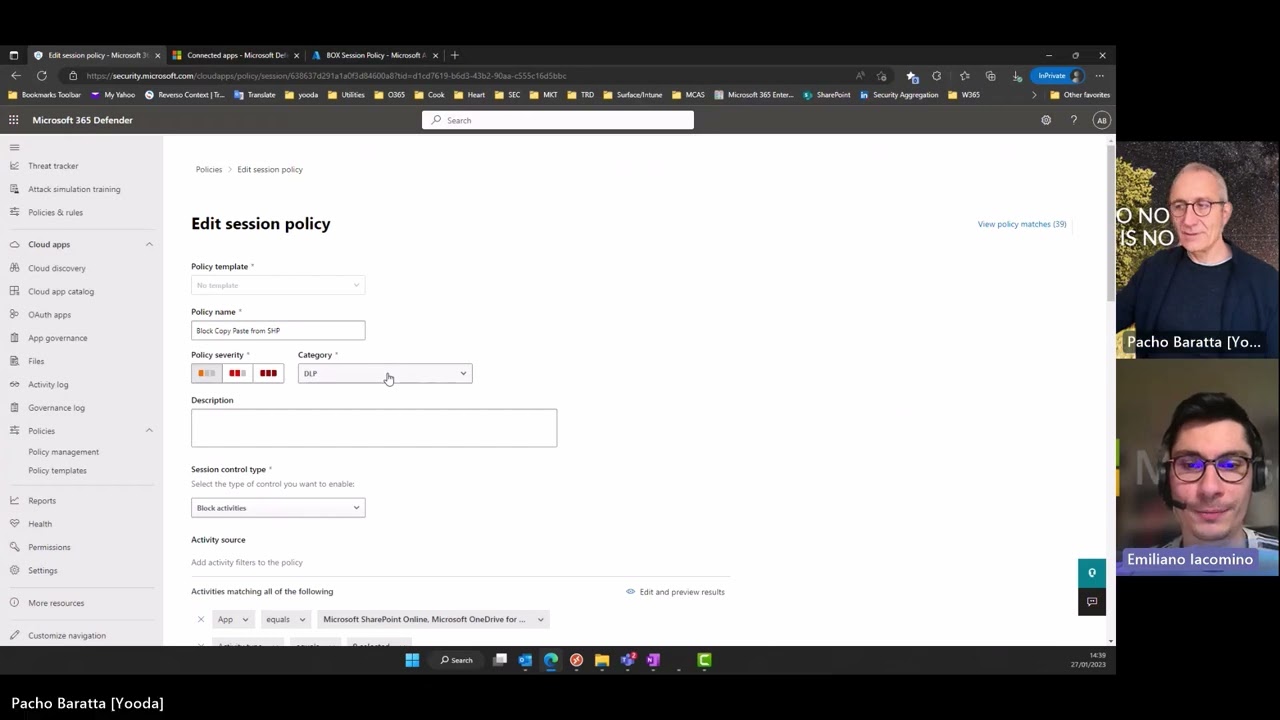Reload the page with the refresh icon

coord(41,76)
